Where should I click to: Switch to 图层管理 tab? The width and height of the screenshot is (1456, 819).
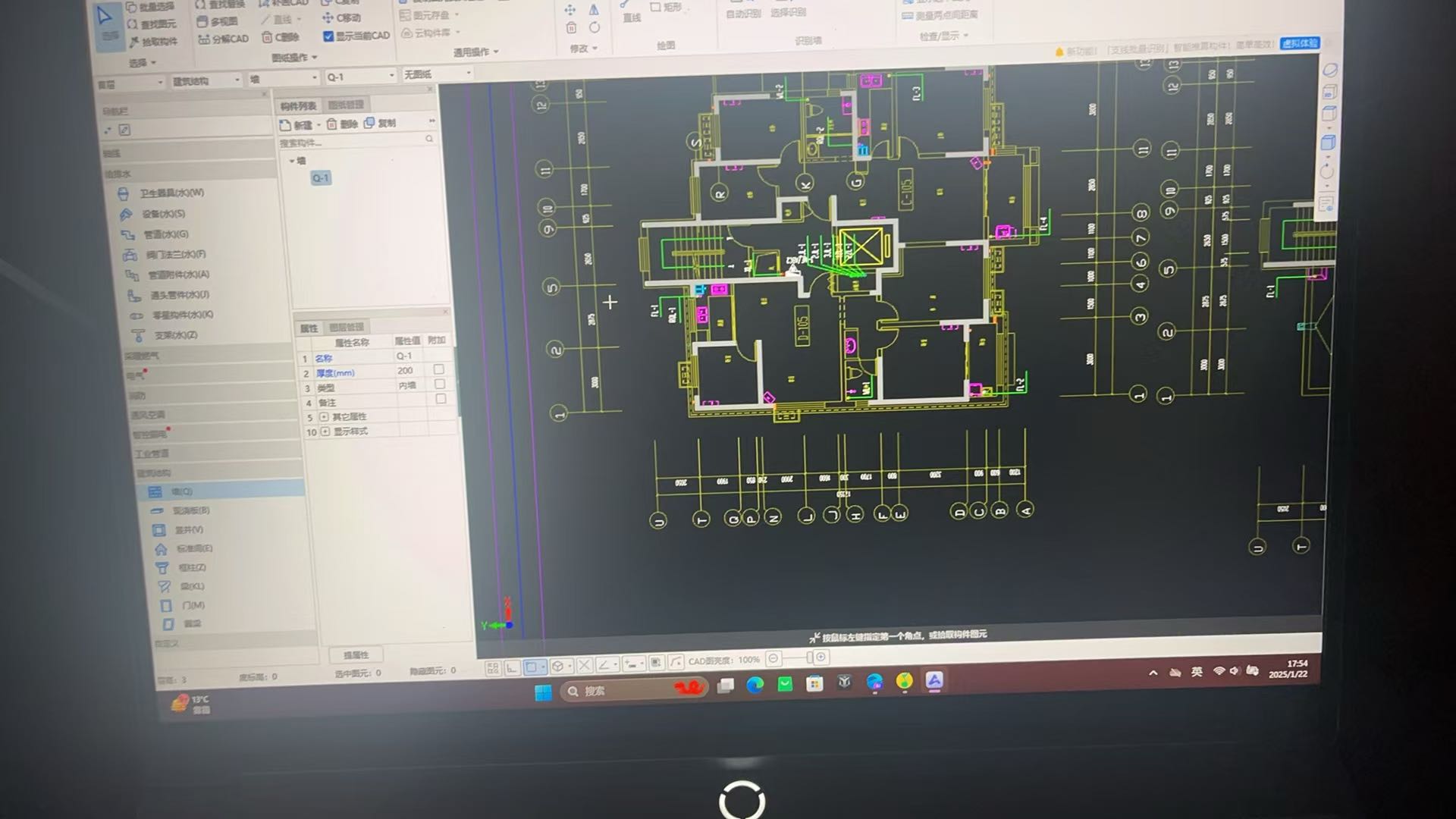tap(347, 327)
